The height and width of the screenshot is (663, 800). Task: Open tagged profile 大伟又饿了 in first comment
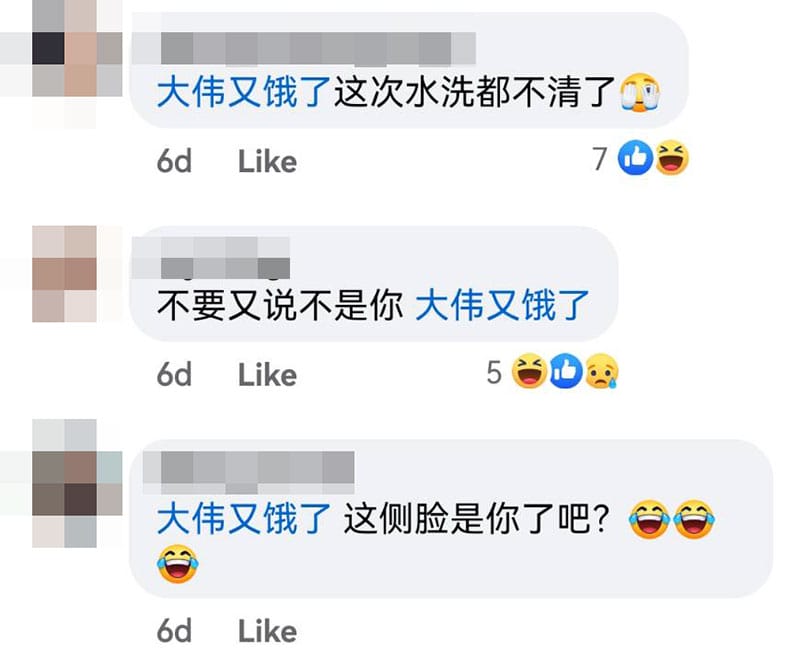[x=244, y=92]
